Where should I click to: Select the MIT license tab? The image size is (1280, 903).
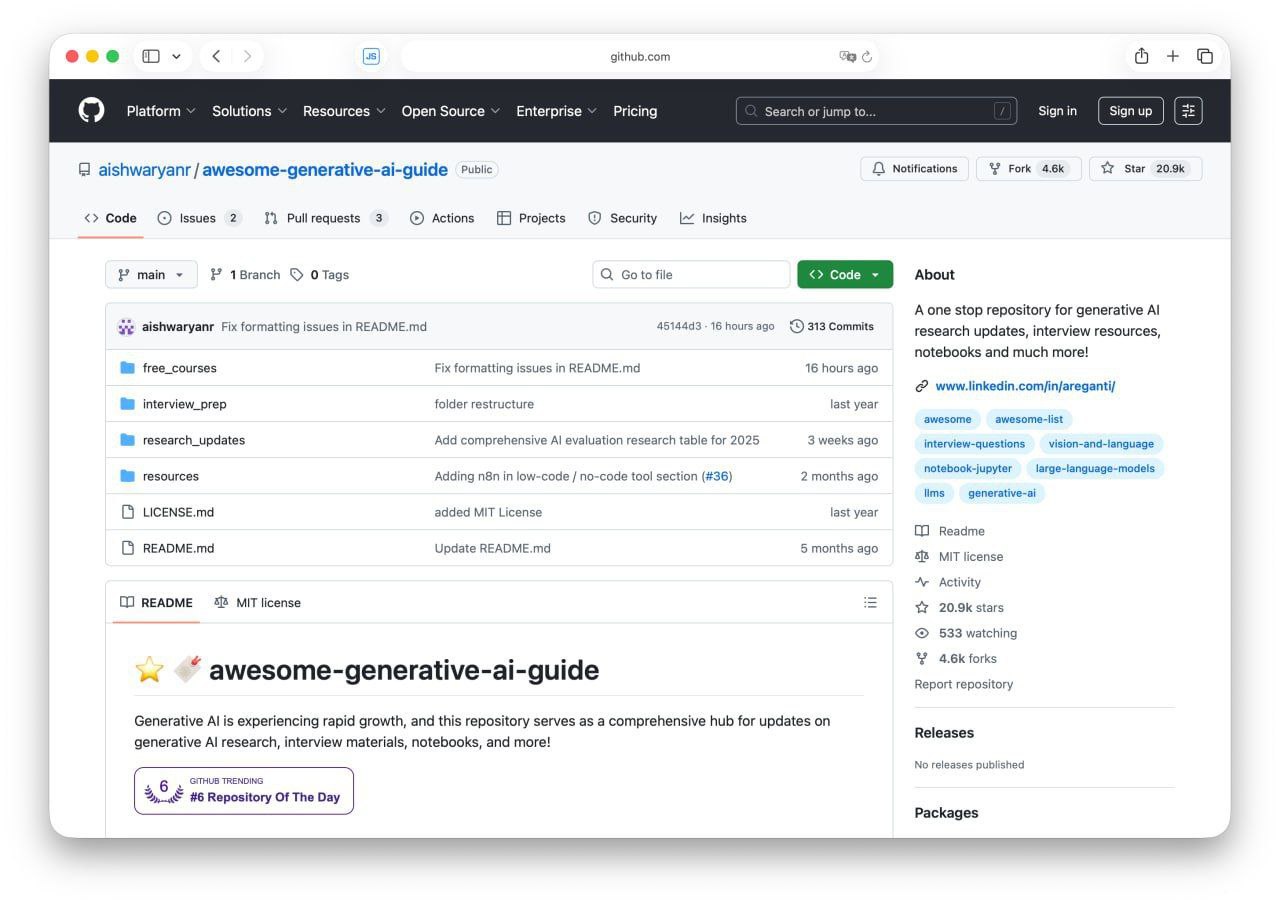(x=257, y=603)
